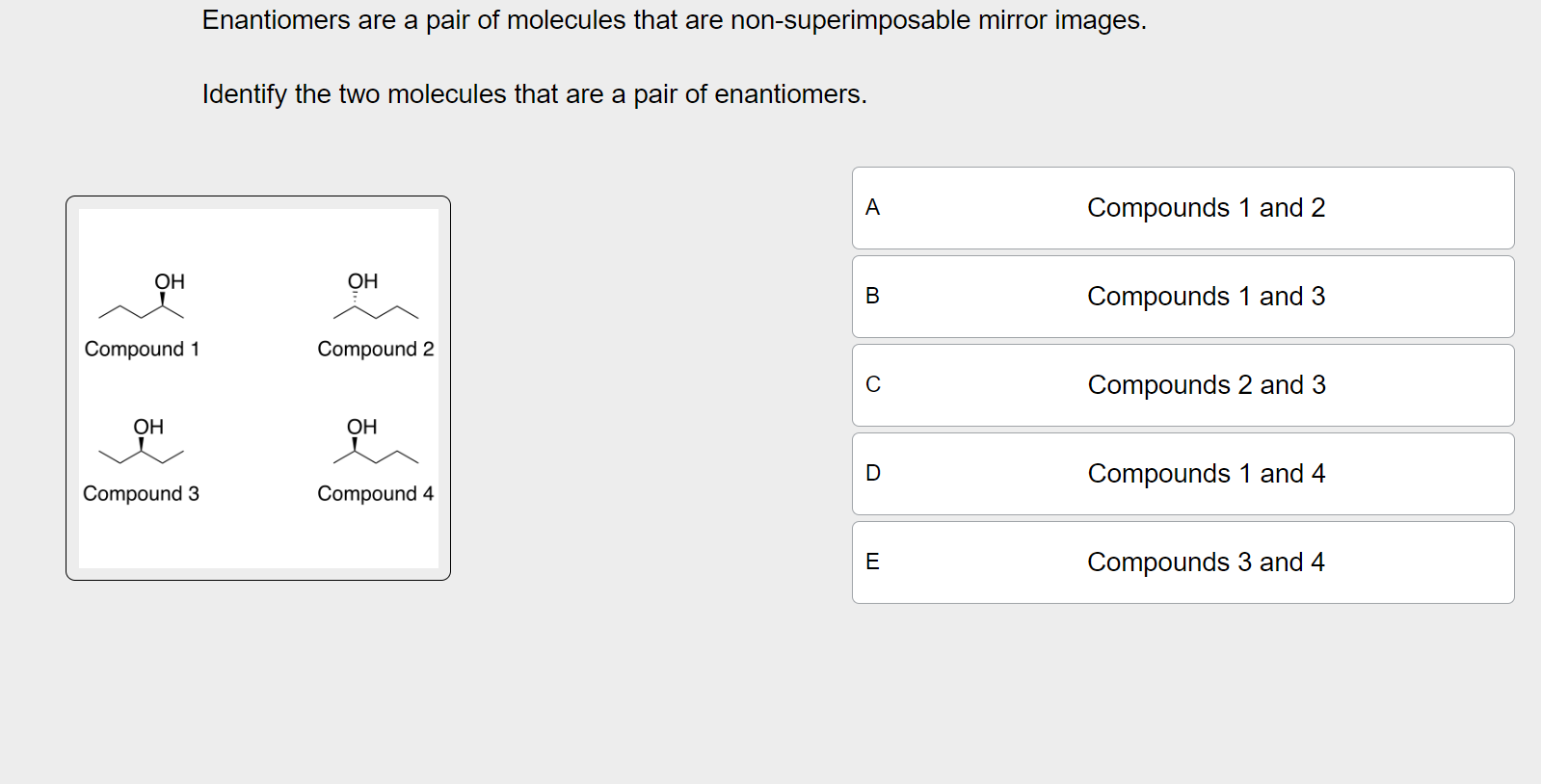1541x784 pixels.
Task: Select option D, Compounds 1 and 4
Action: [x=1182, y=474]
